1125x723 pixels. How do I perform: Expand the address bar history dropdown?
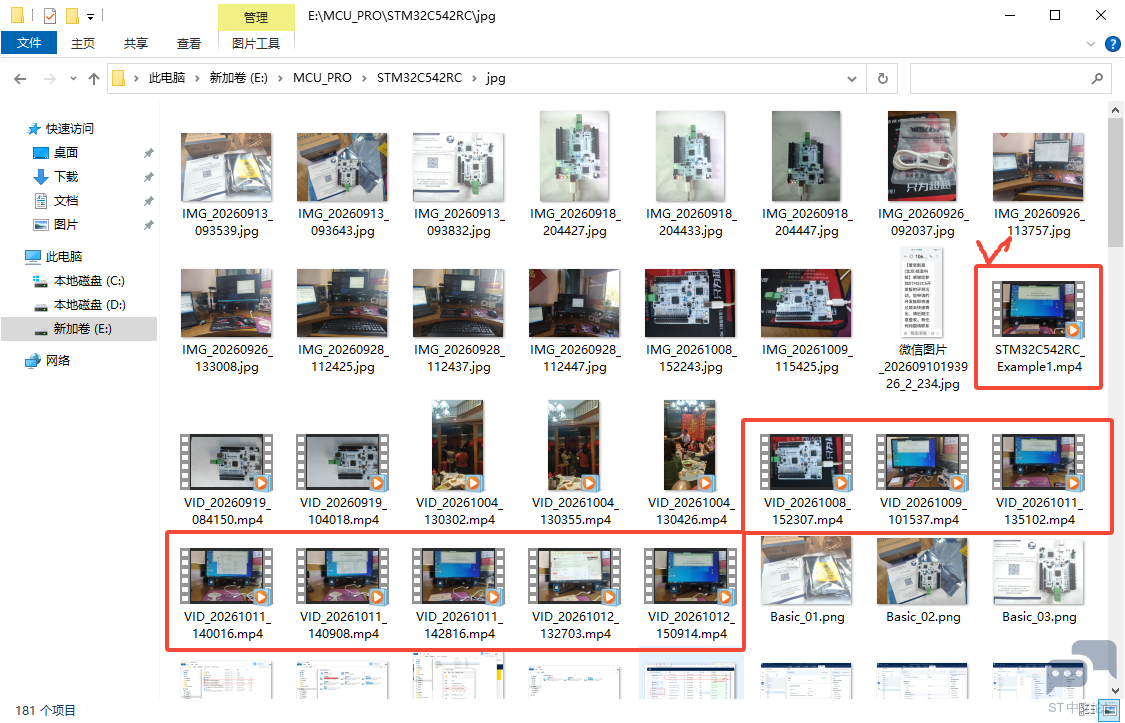(852, 79)
